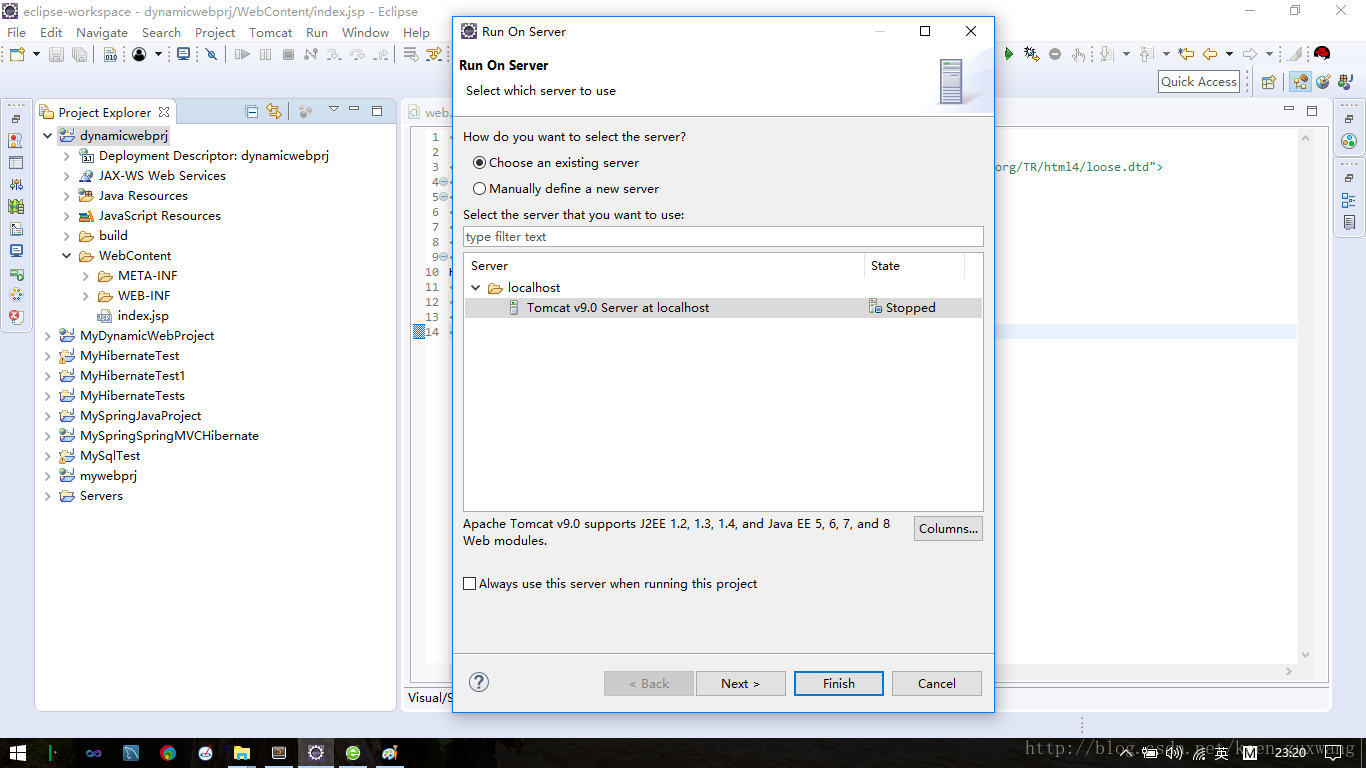Viewport: 1366px width, 768px height.
Task: Switch to the Web perspective icon
Action: (1323, 82)
